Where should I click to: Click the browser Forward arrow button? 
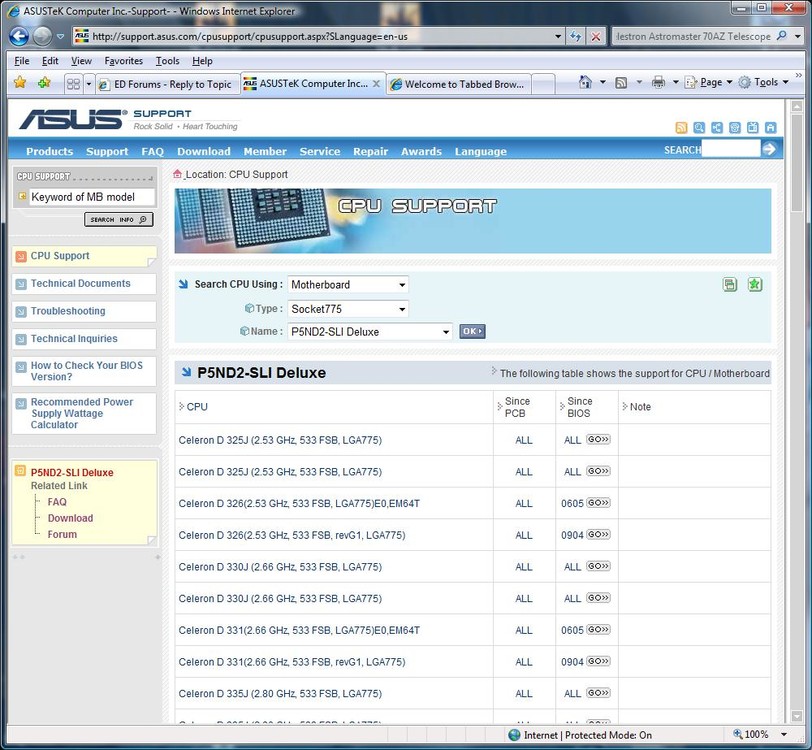click(x=42, y=36)
